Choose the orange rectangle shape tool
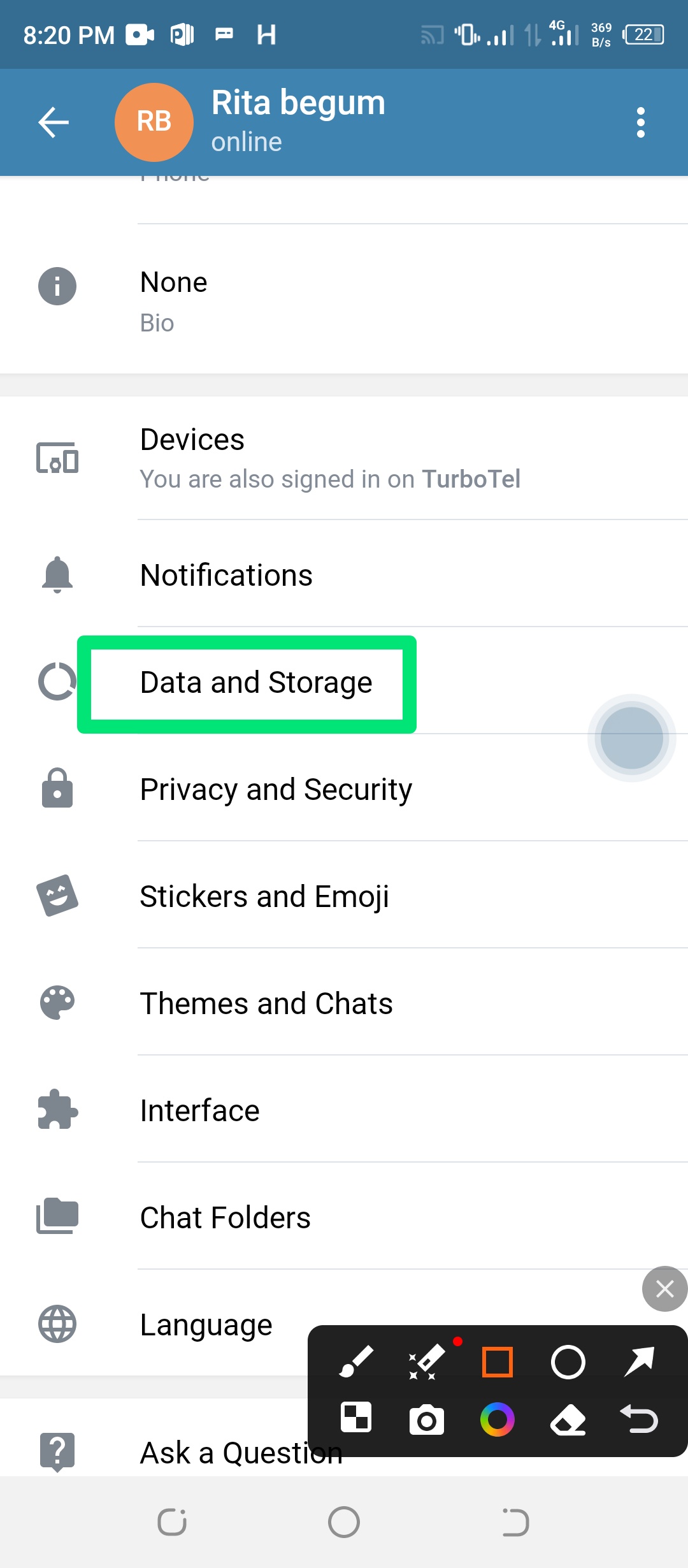The width and height of the screenshot is (688, 1568). tap(498, 1362)
